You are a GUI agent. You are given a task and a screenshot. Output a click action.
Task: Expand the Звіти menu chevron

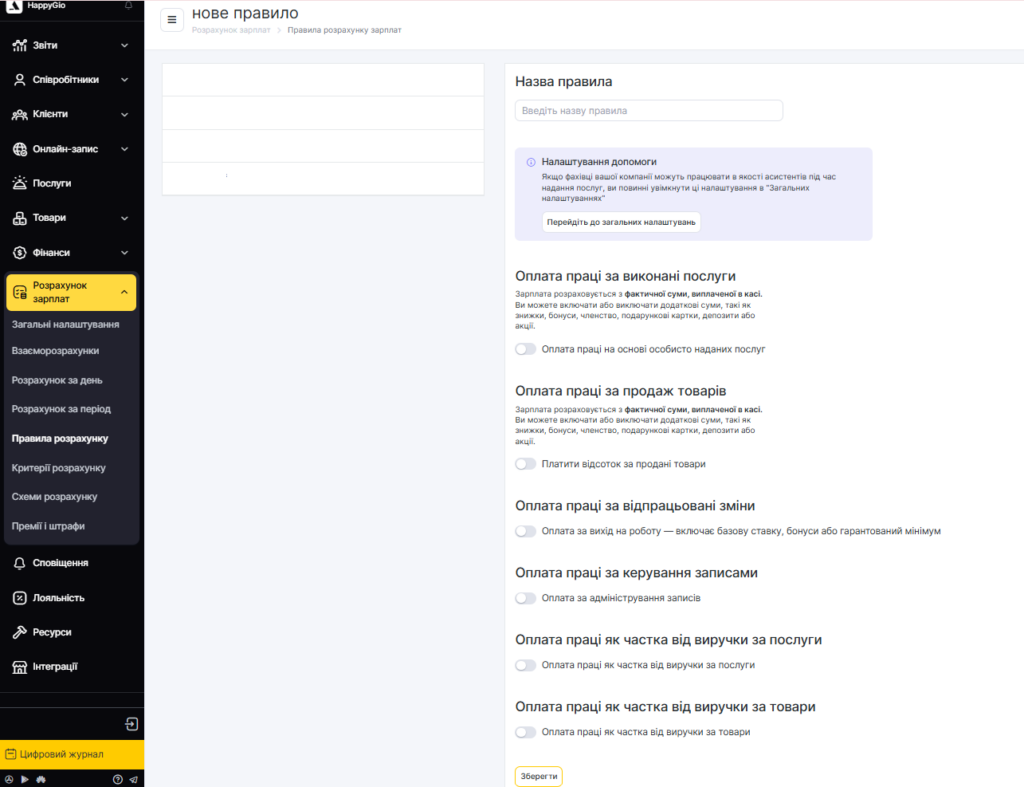[124, 45]
